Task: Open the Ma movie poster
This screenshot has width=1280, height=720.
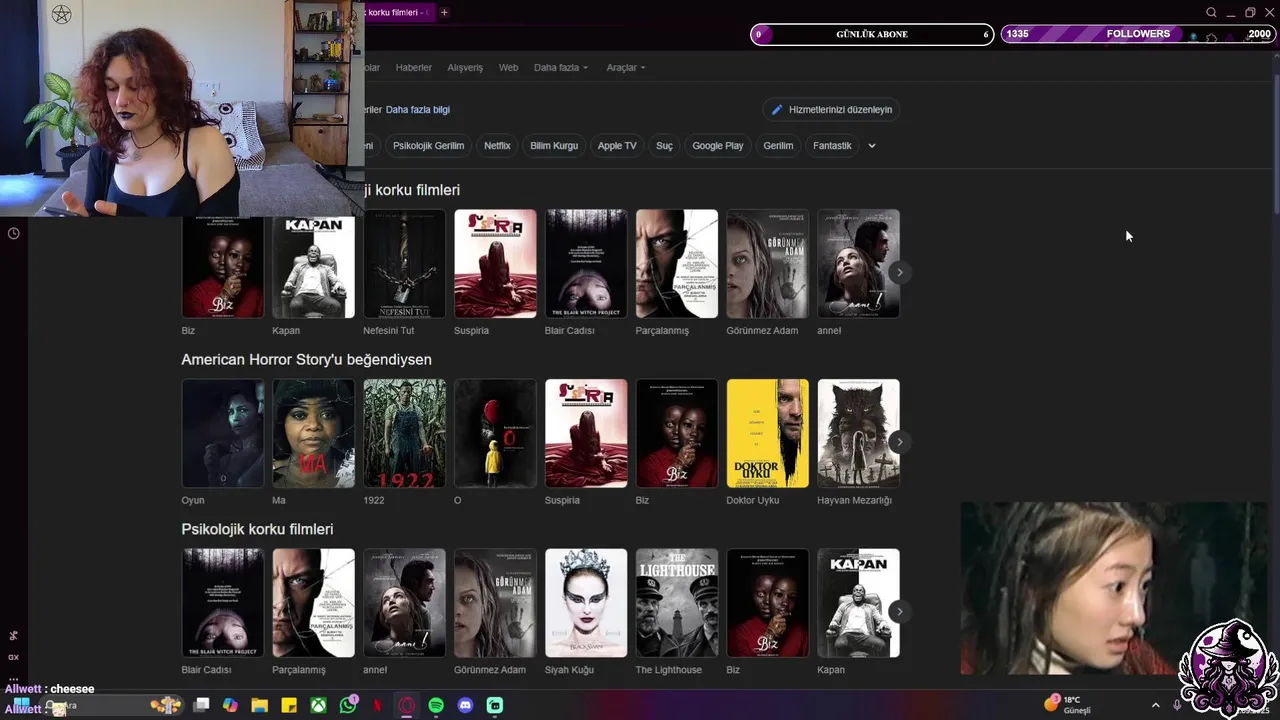Action: [x=313, y=433]
